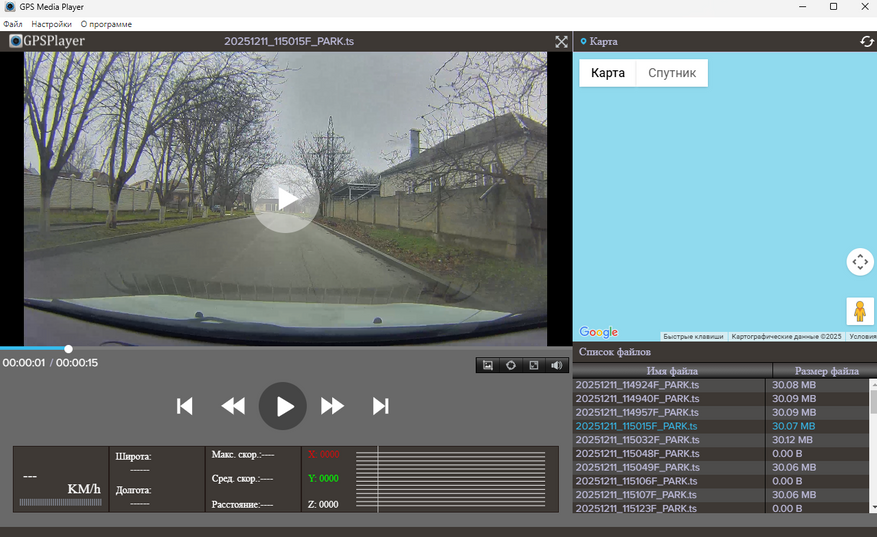
Task: Open Быстрые клавиши map link
Action: [x=693, y=337]
